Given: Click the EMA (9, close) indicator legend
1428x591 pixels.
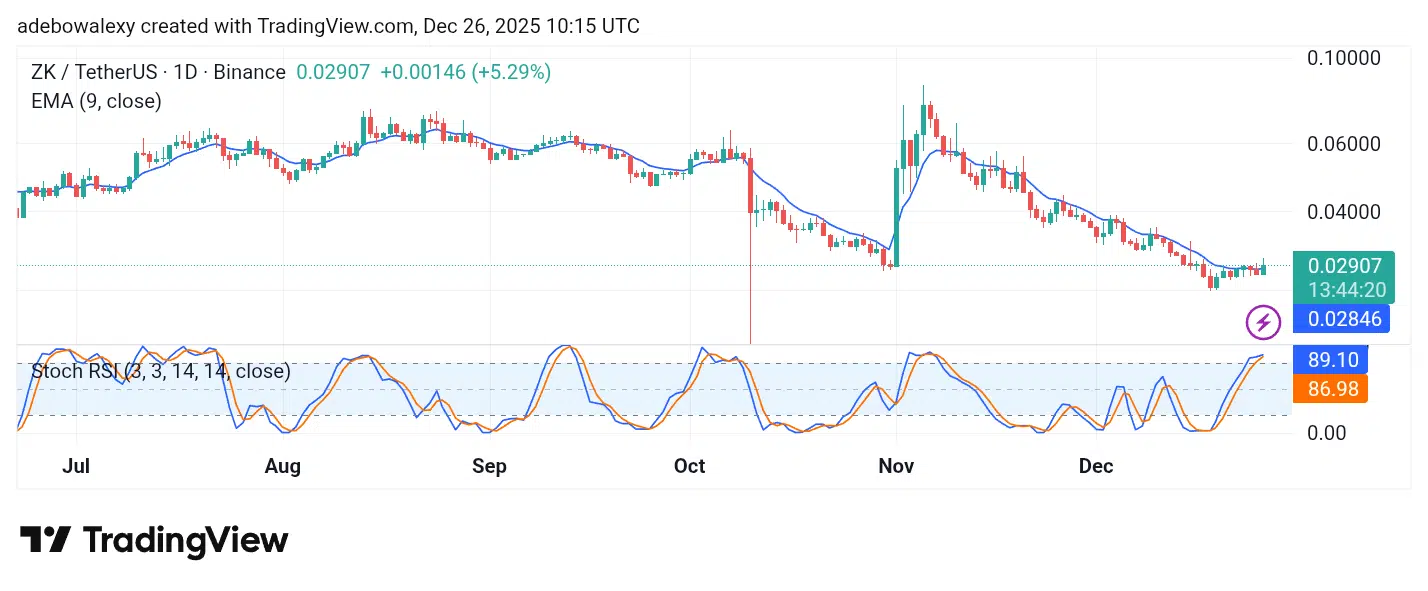Looking at the screenshot, I should pyautogui.click(x=97, y=101).
